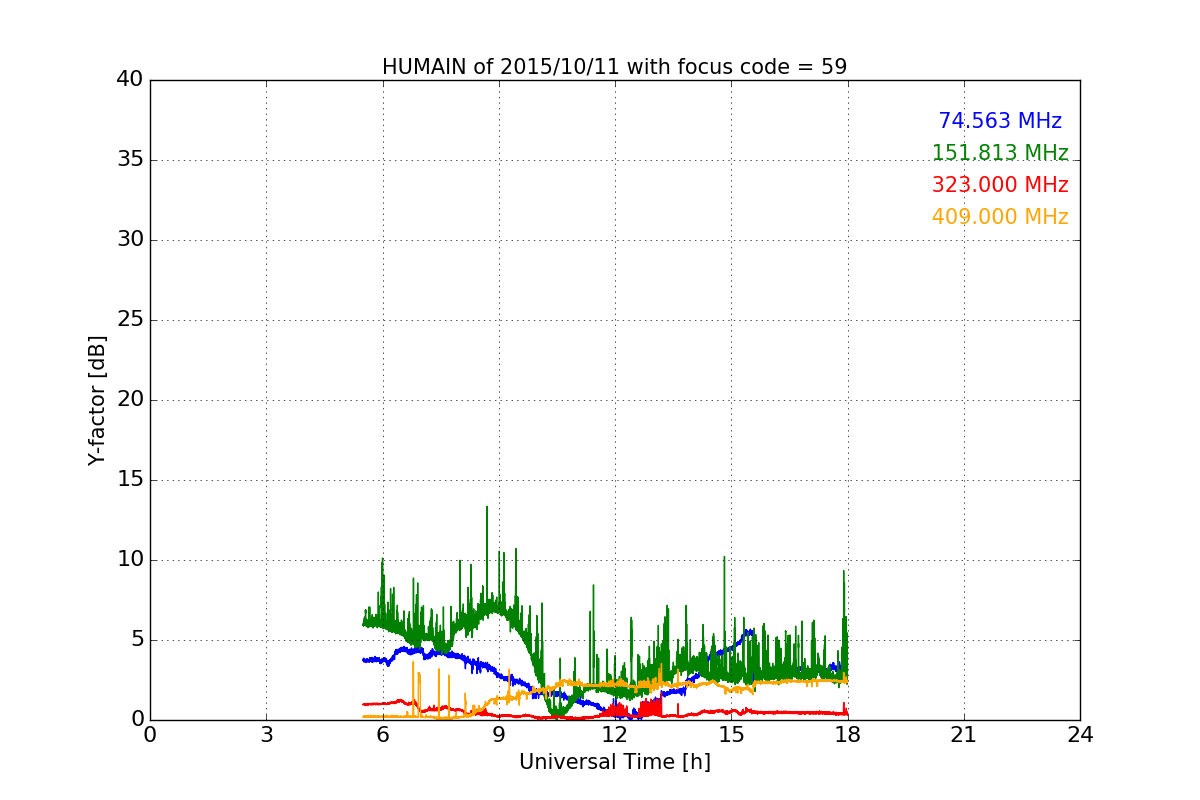Image resolution: width=1200 pixels, height=800 pixels.
Task: Click the Universal Time [h] axis label
Action: 614,762
